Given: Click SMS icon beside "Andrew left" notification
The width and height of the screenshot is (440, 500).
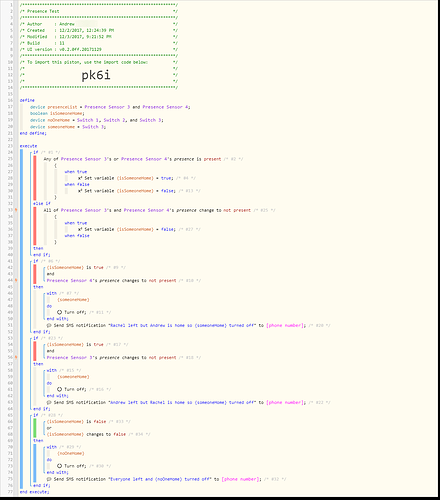Looking at the screenshot, I should [x=49, y=402].
